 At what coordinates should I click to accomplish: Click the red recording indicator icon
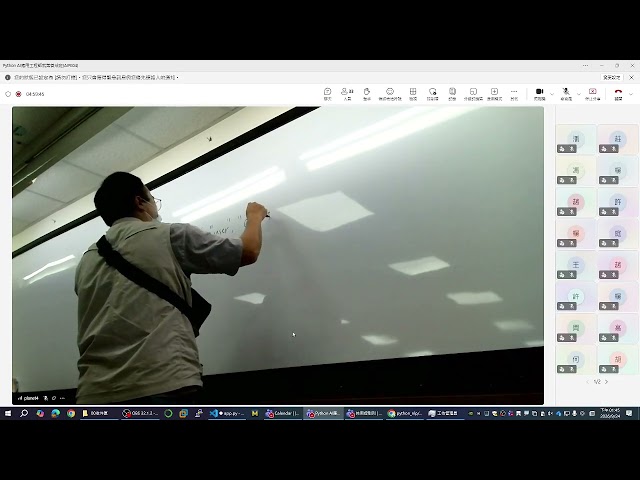coord(18,94)
